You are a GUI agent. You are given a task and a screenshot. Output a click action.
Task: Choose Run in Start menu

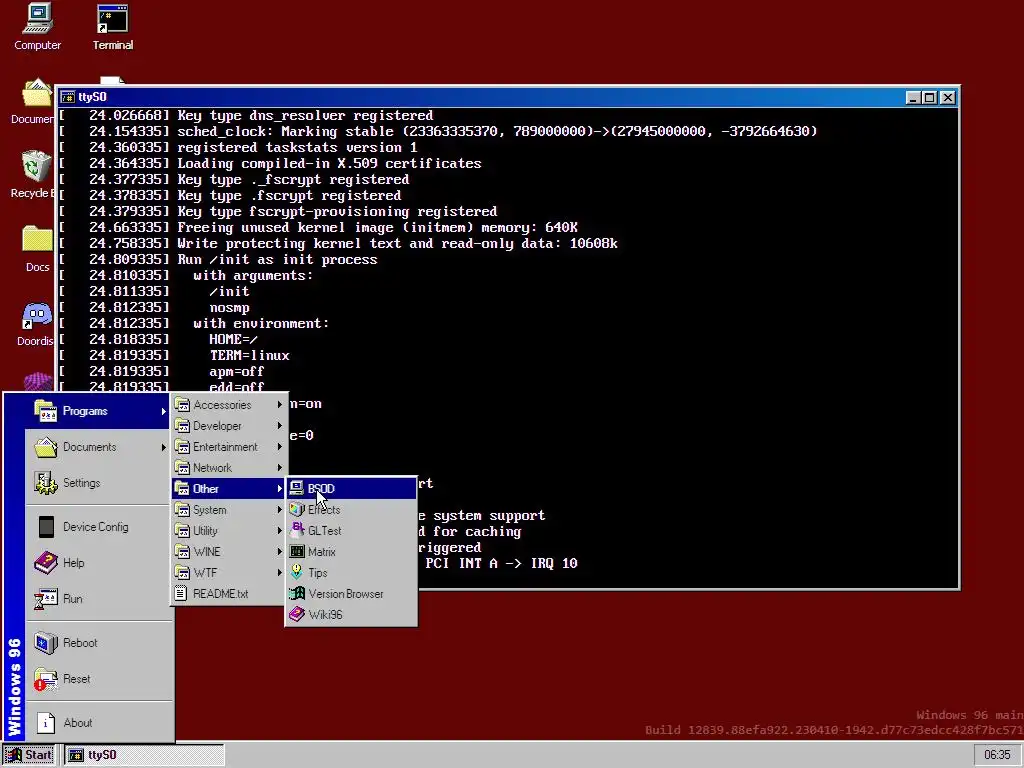(97, 598)
